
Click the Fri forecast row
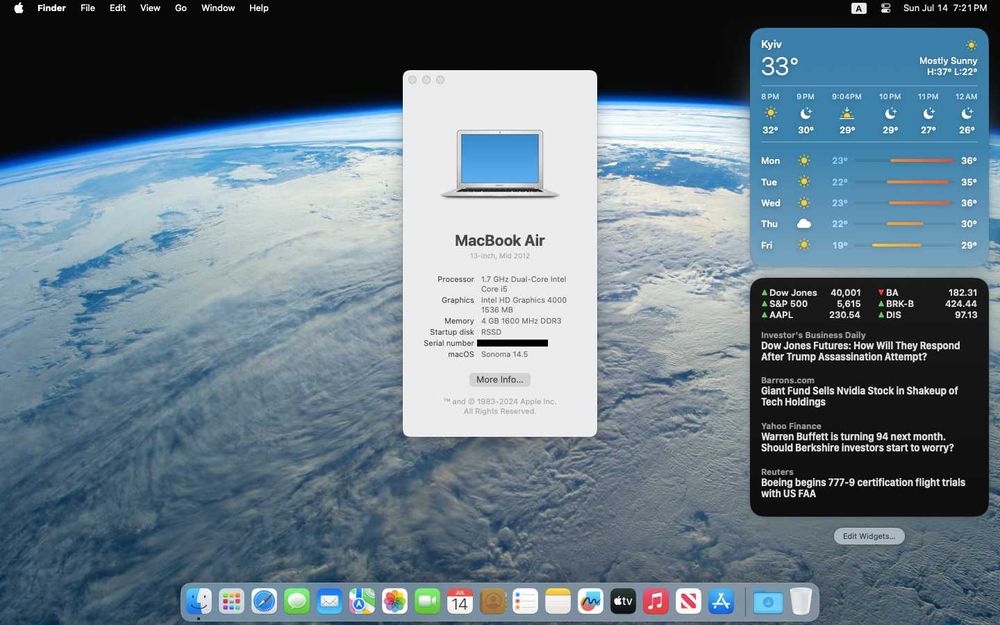point(869,245)
